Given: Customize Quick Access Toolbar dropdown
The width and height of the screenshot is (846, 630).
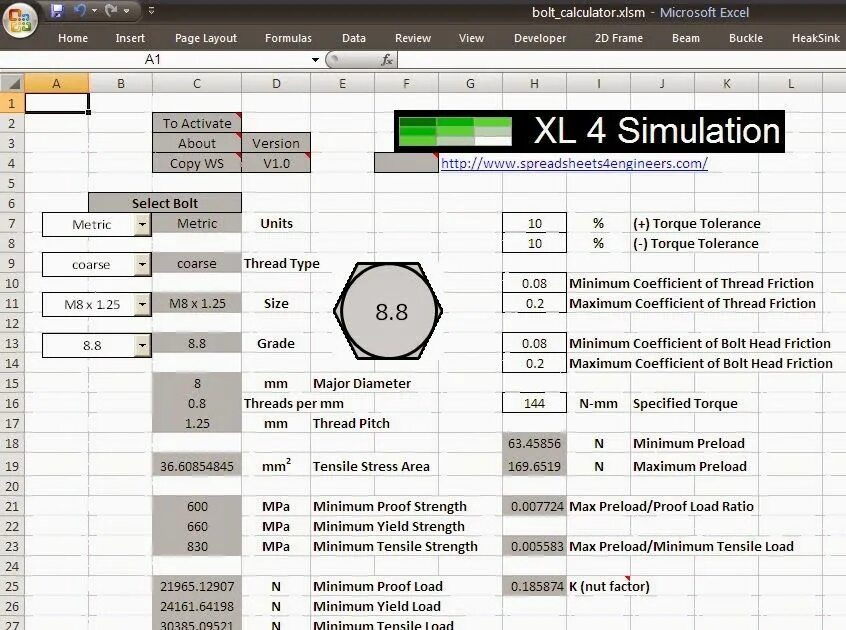Looking at the screenshot, I should click(152, 10).
